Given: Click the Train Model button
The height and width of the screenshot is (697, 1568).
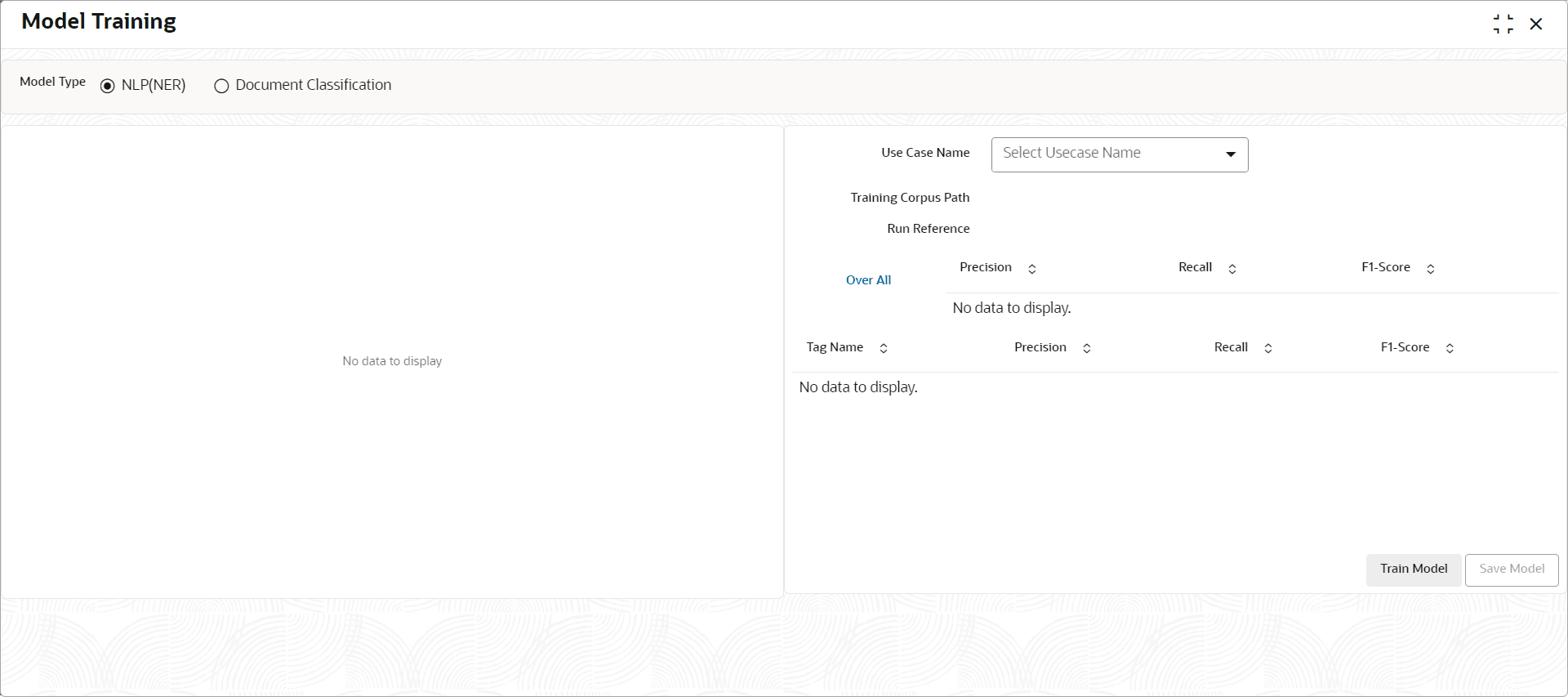Looking at the screenshot, I should [1414, 570].
